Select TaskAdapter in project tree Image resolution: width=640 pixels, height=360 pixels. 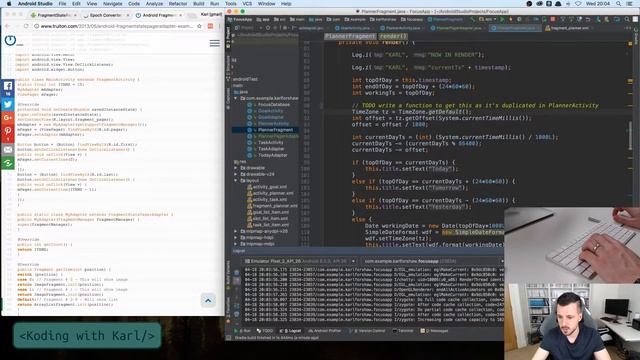271,149
